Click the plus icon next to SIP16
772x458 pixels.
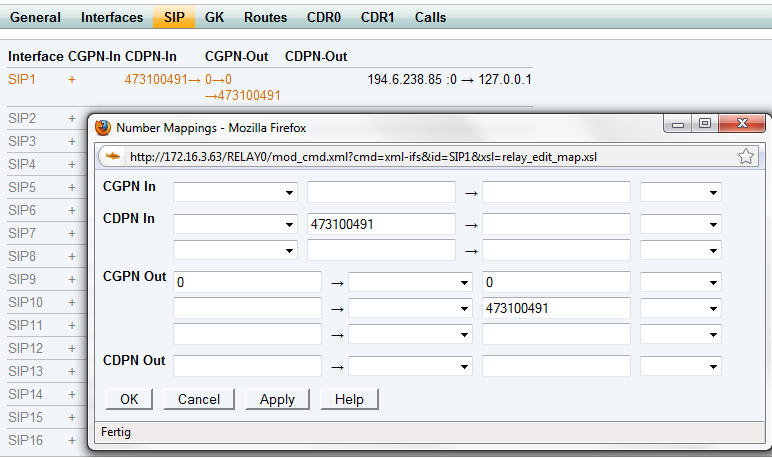coord(72,440)
